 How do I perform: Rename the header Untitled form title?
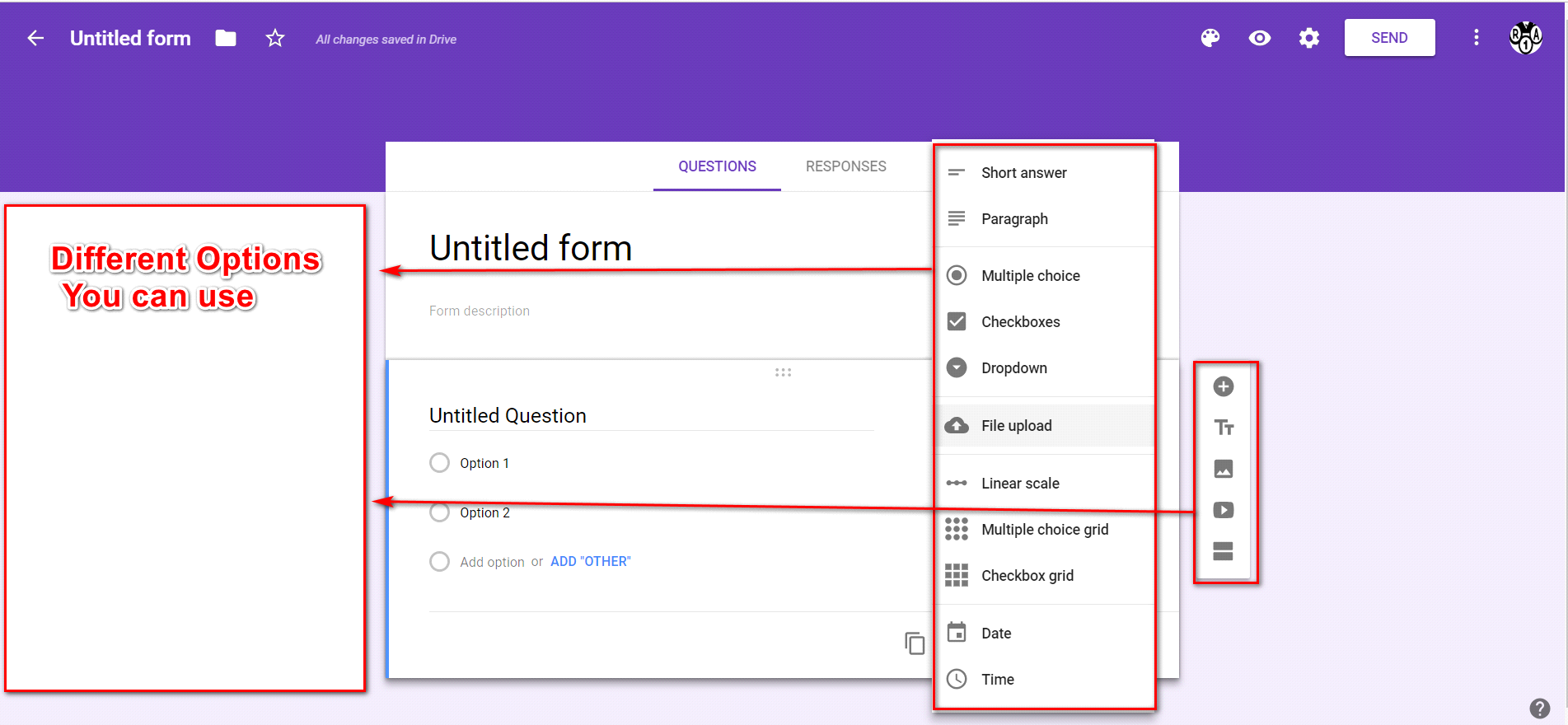pyautogui.click(x=130, y=38)
